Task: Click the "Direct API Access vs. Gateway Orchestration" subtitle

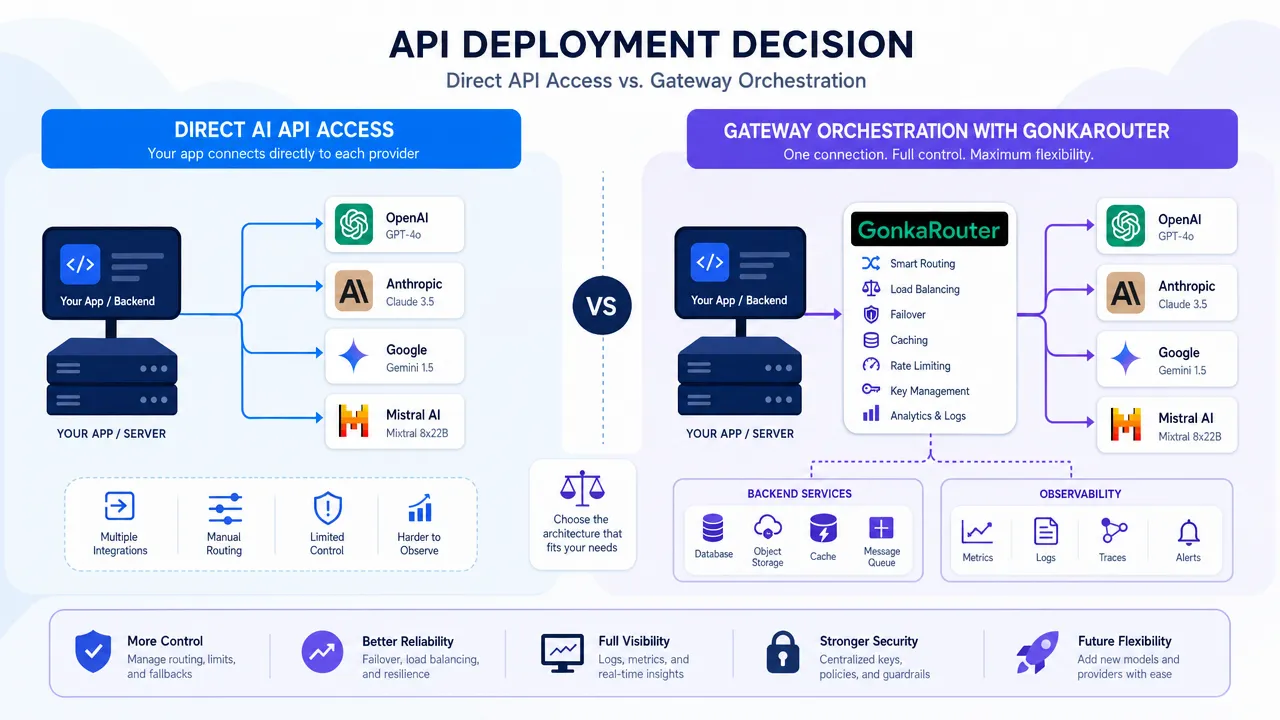Action: point(656,80)
